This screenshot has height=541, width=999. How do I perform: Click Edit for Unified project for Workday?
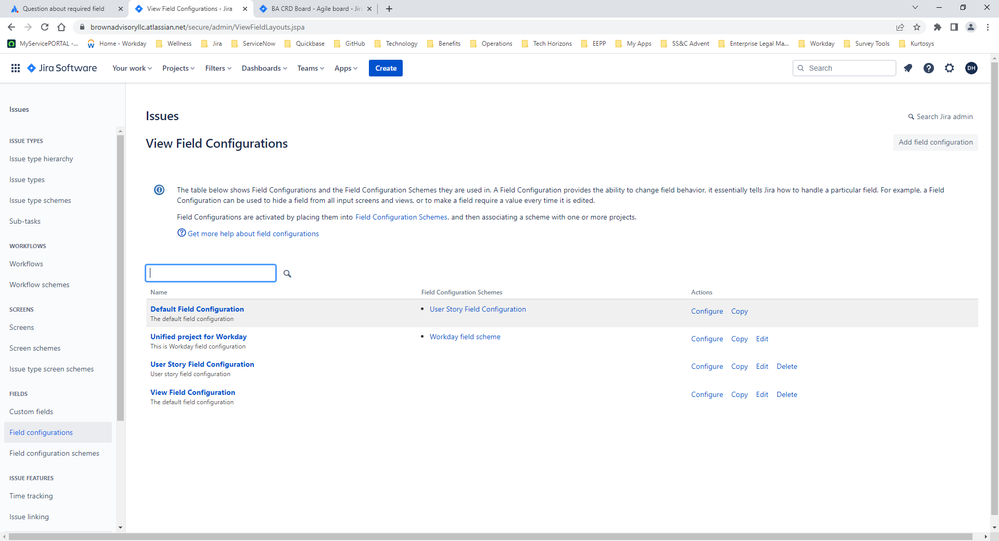tap(762, 339)
